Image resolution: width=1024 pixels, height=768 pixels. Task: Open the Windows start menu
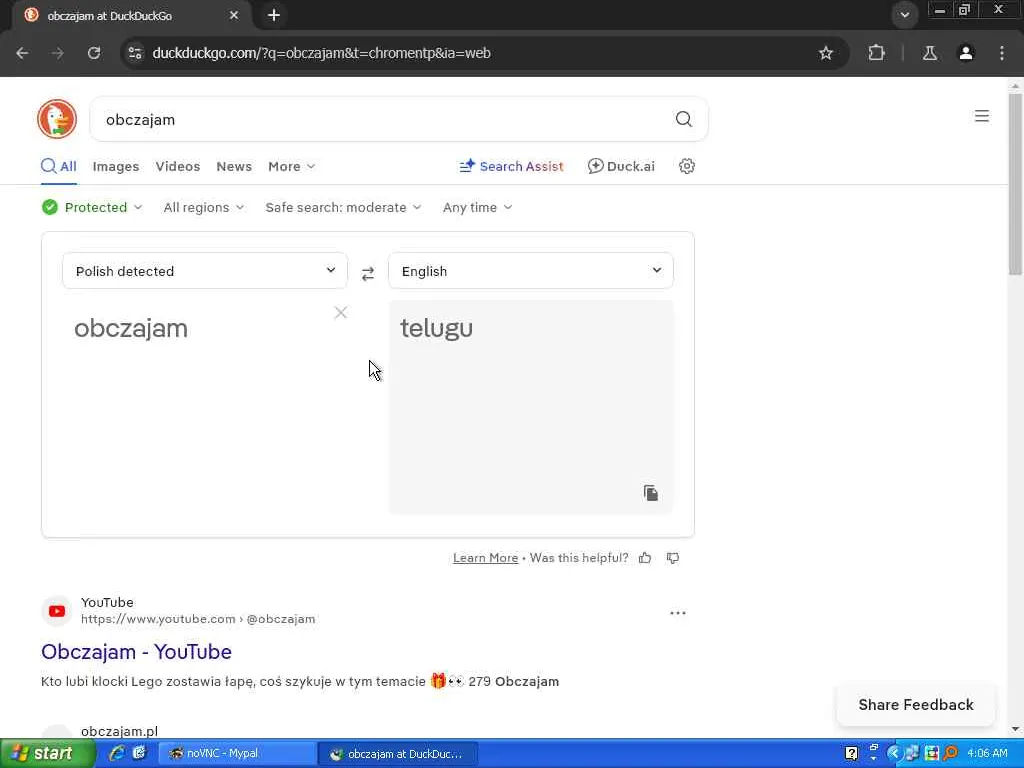[47, 754]
